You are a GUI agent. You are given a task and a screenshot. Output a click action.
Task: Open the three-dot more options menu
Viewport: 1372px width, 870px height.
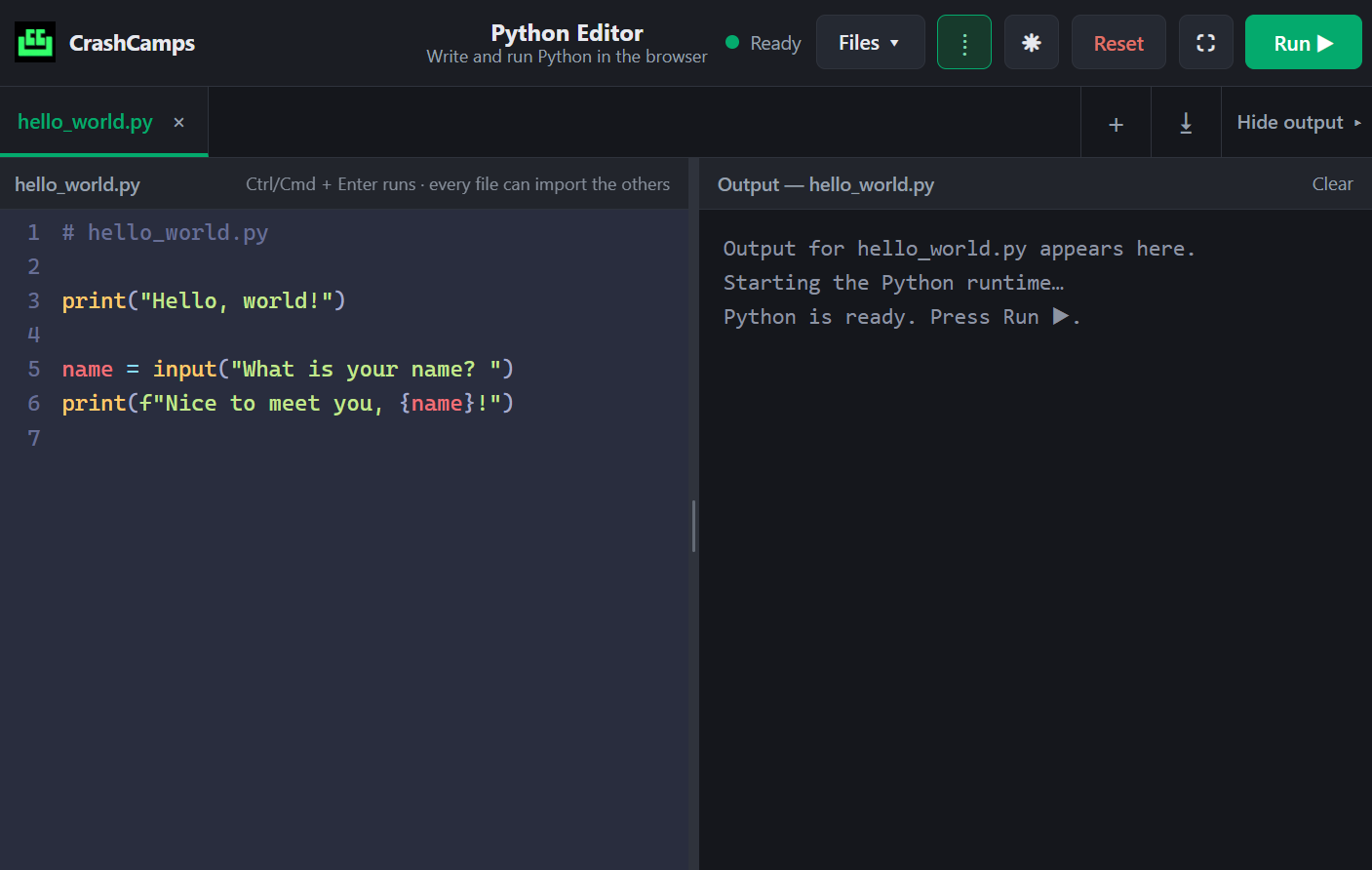(964, 42)
